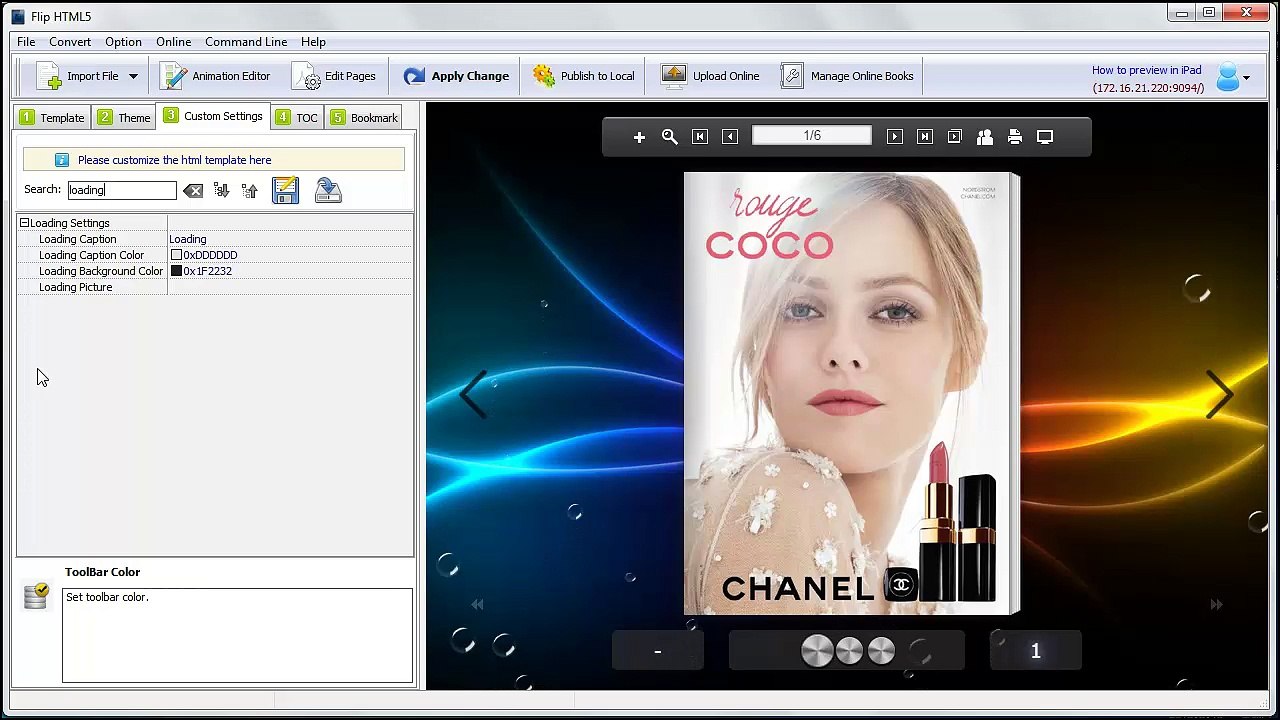Click the How to preview in iPad link
The image size is (1280, 720).
1147,70
